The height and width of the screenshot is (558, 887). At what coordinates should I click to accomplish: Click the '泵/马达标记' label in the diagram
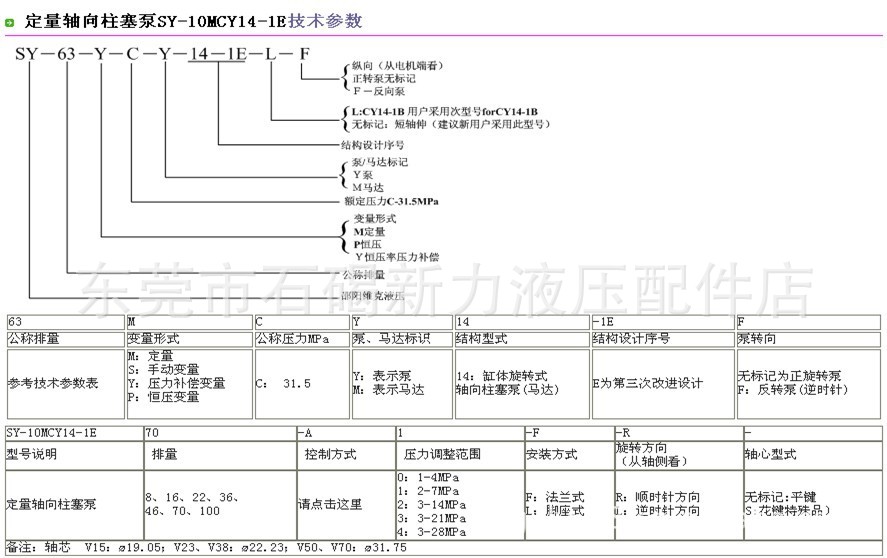coord(380,162)
